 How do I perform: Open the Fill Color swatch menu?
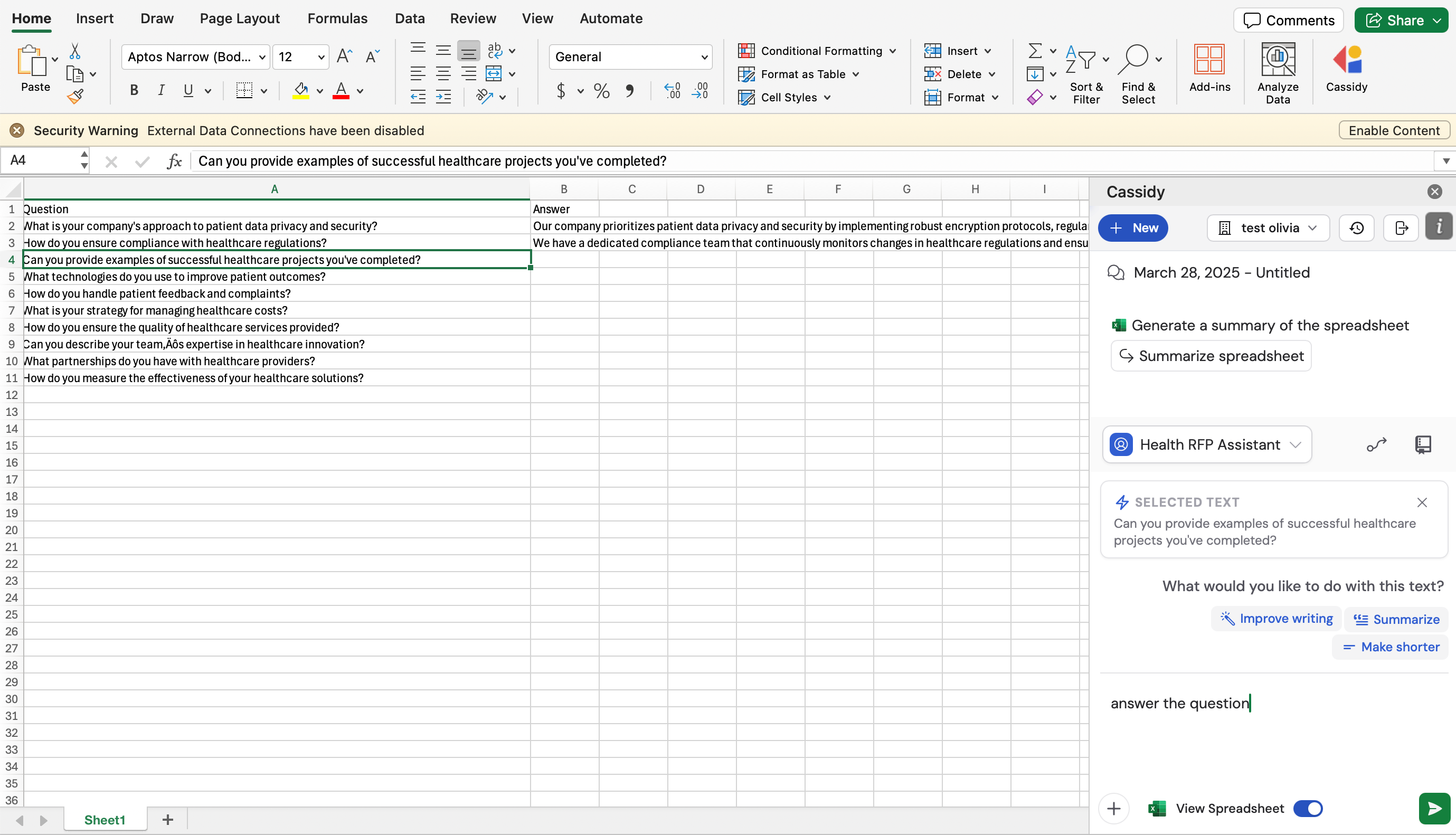[319, 92]
